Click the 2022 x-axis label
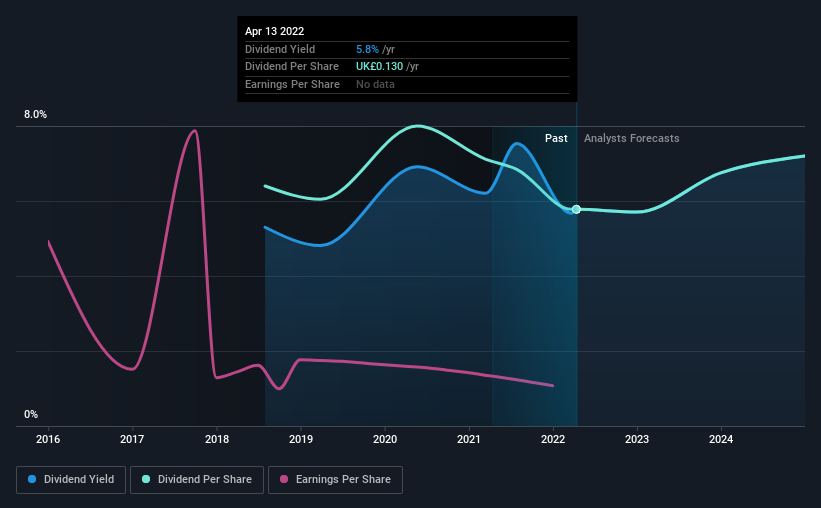The width and height of the screenshot is (821, 508). (x=553, y=439)
